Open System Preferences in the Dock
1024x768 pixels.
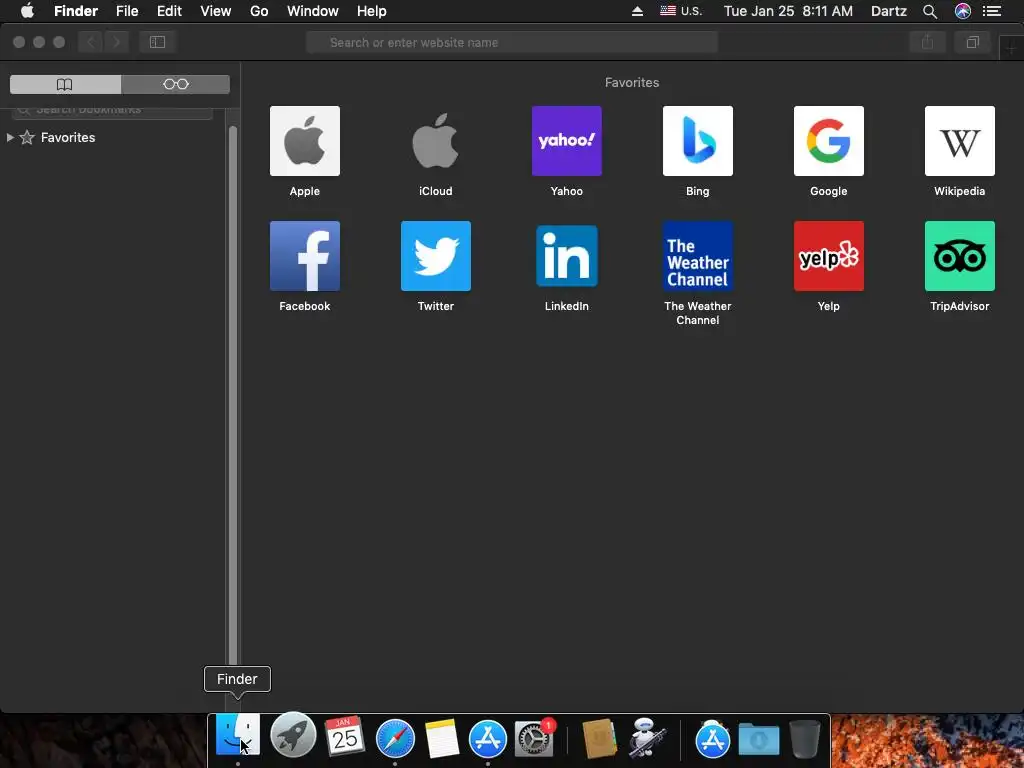pyautogui.click(x=534, y=738)
